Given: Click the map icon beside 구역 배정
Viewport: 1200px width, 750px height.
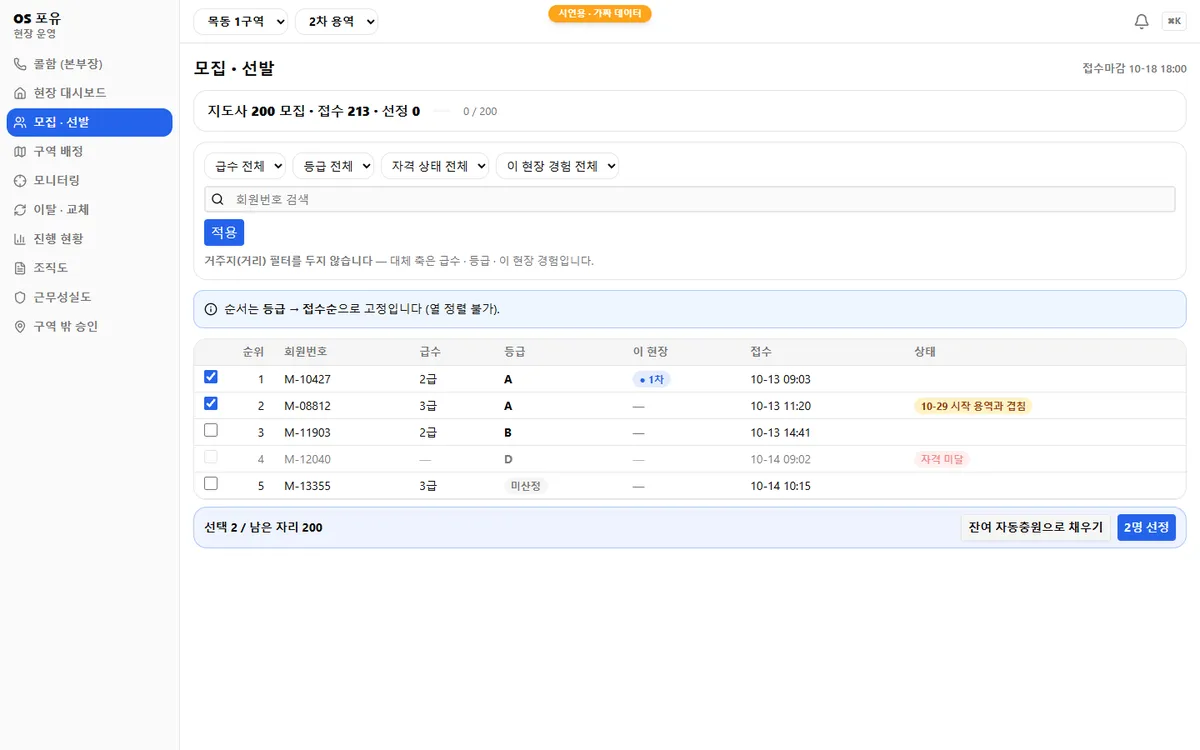Looking at the screenshot, I should (x=20, y=151).
